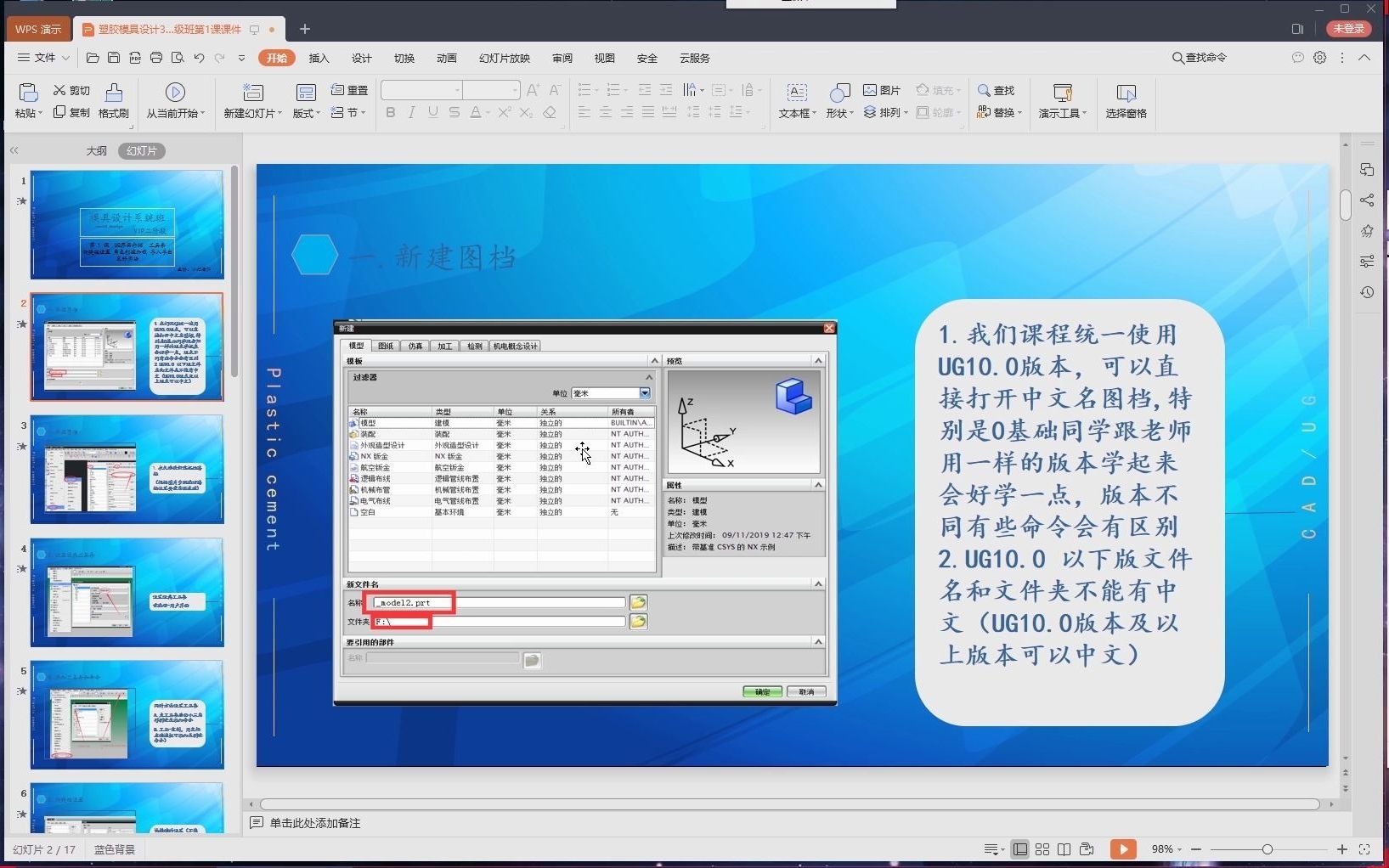
Task: Open the Slide Show (幻灯片放映) tab
Action: click(x=505, y=58)
